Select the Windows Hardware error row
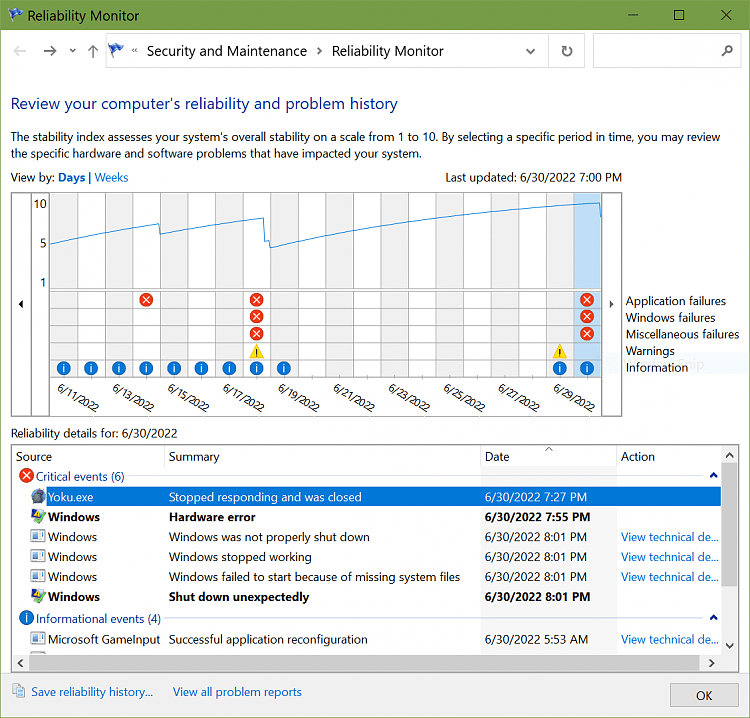 375,517
